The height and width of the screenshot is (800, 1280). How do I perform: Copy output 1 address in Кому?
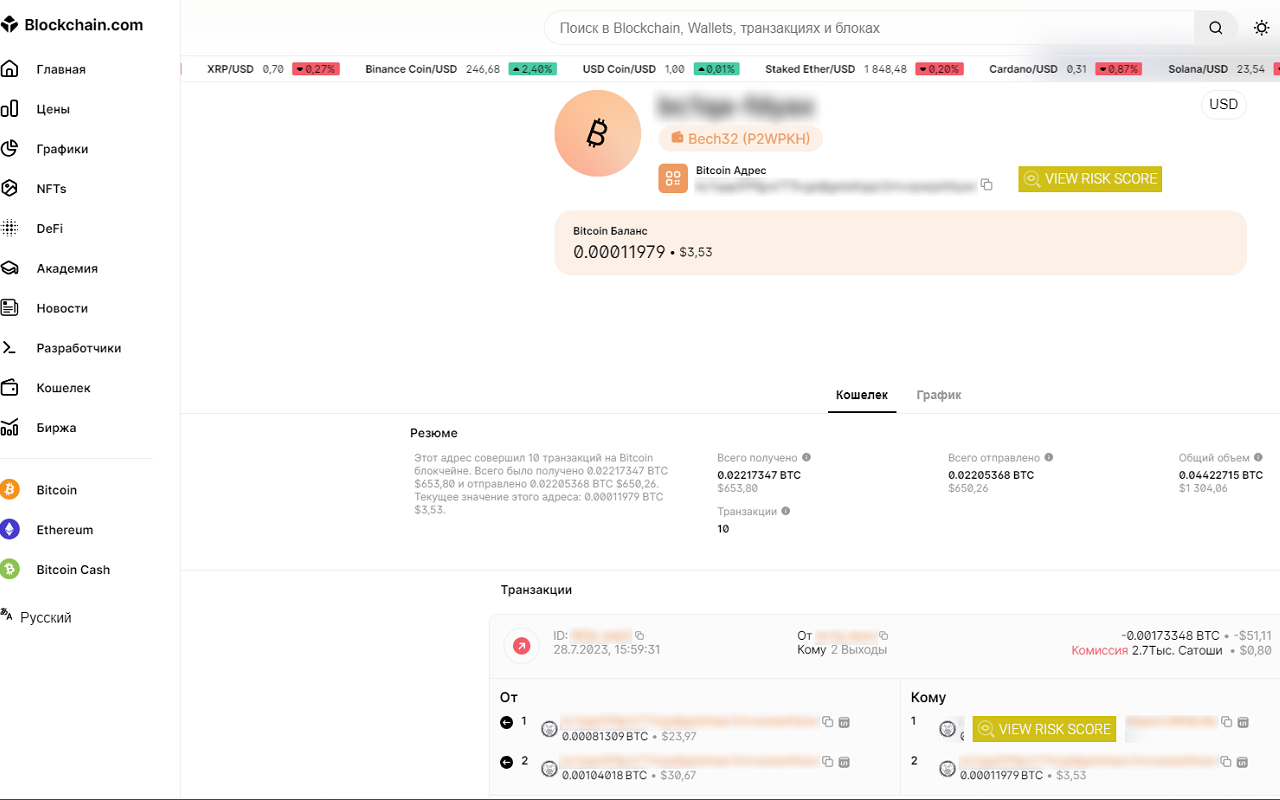pos(1226,722)
